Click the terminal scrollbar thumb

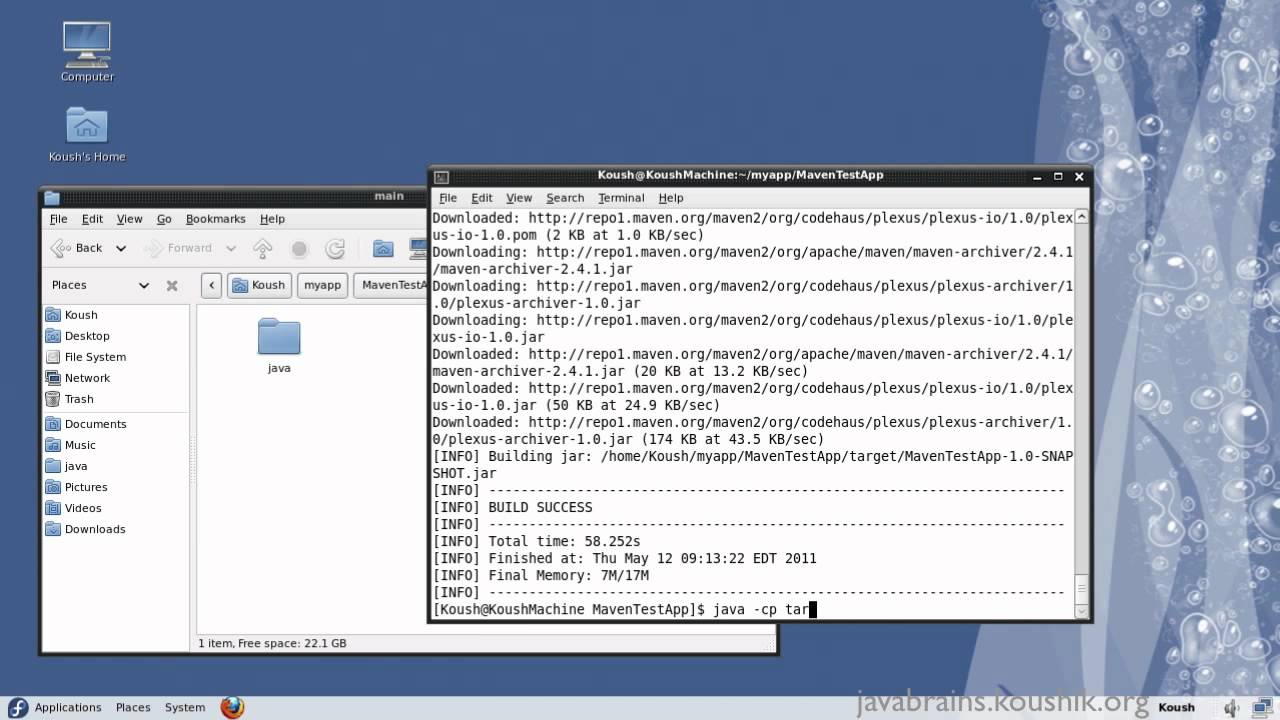(x=1081, y=587)
